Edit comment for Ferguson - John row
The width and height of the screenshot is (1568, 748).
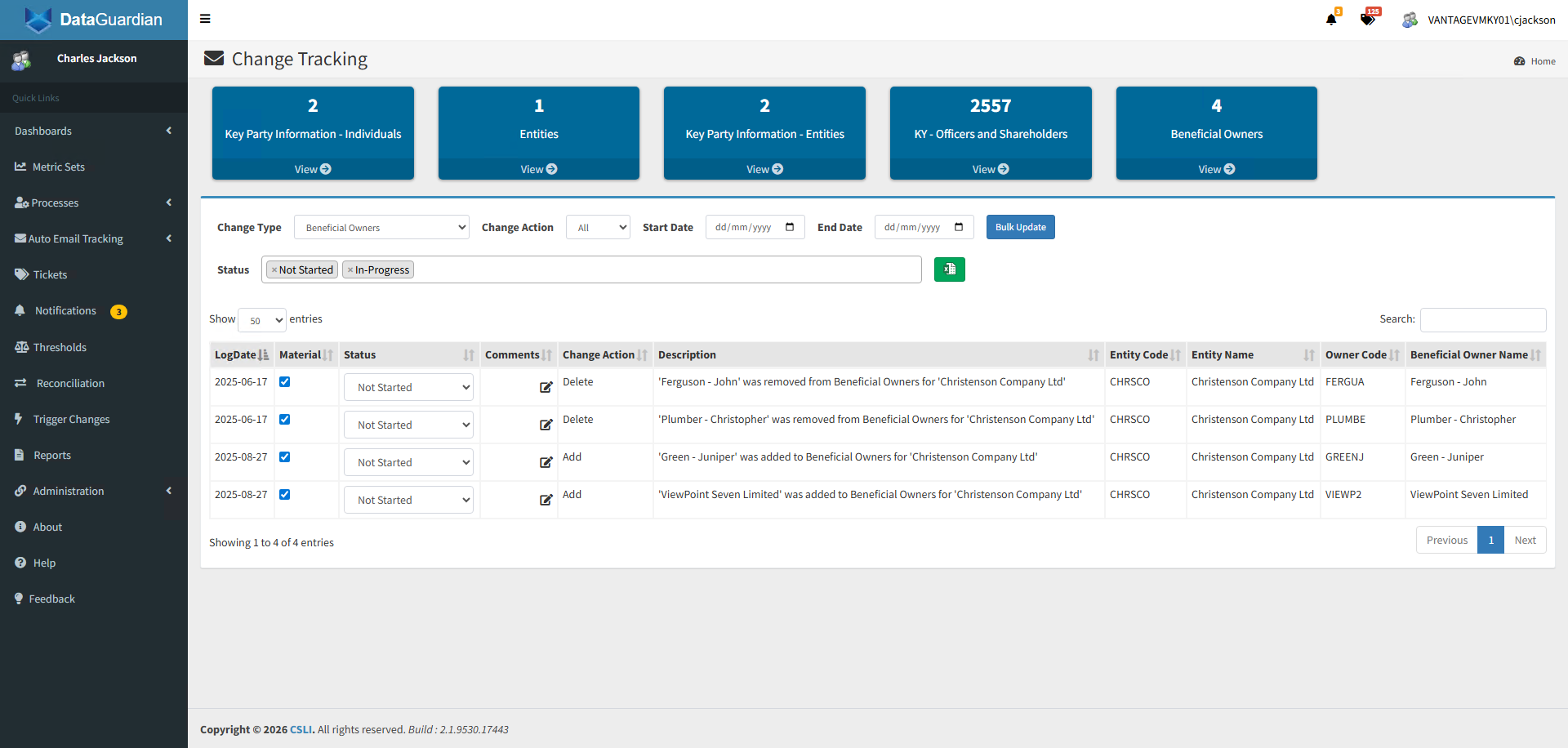(x=546, y=387)
